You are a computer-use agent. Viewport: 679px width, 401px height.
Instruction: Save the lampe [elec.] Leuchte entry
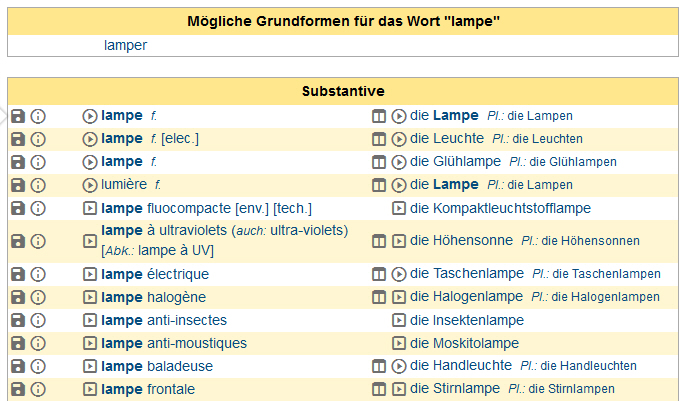point(18,139)
